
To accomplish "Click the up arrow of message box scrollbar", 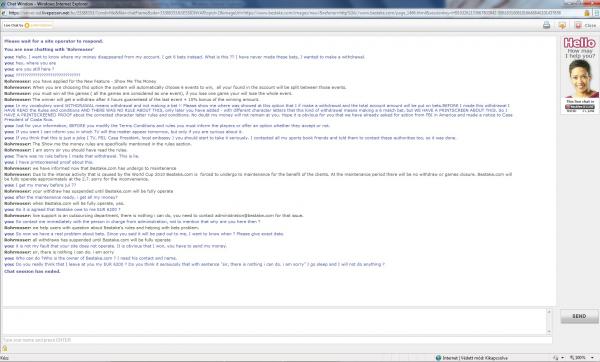I will coord(549,312).
